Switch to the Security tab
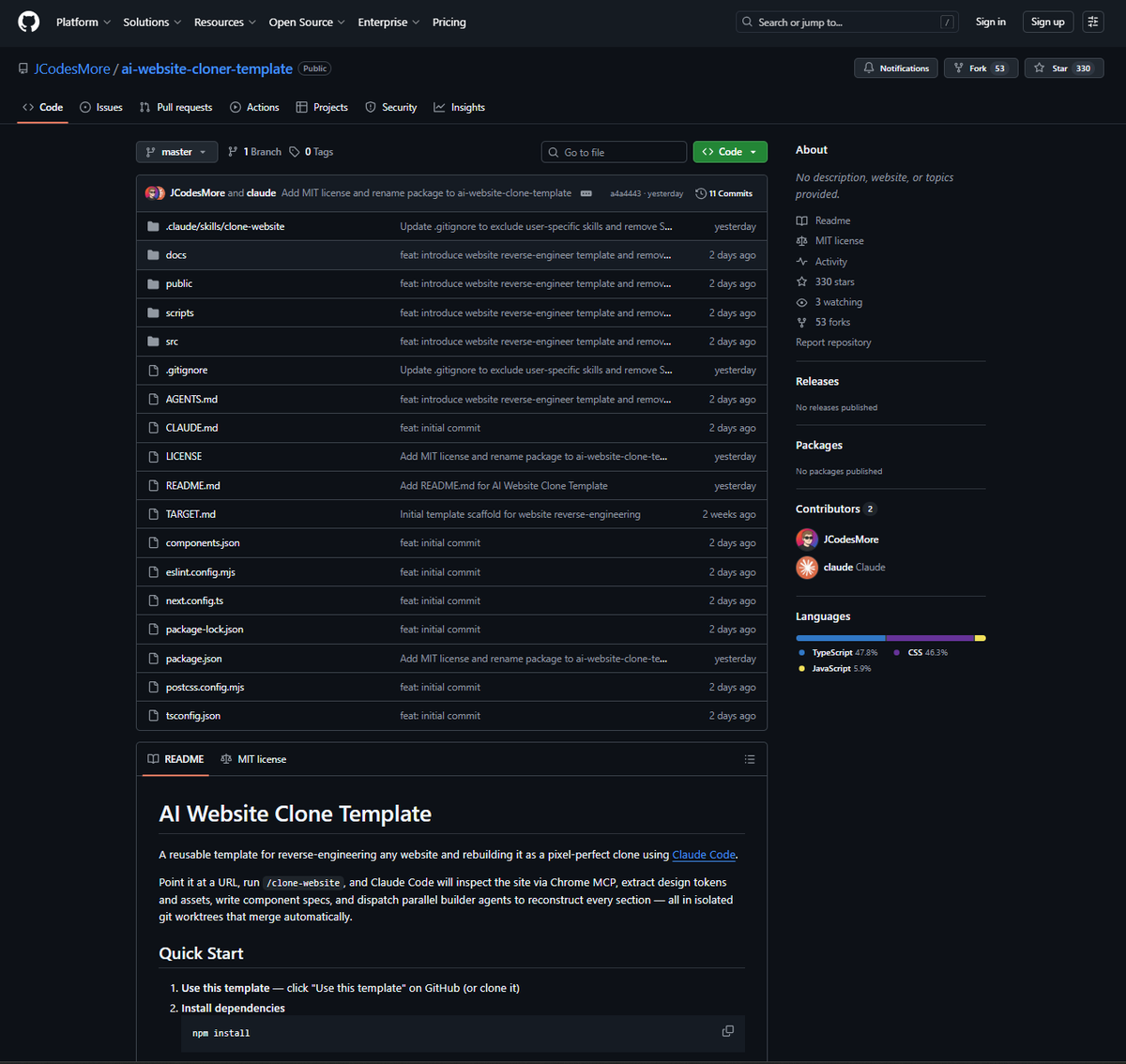Screen dimensions: 1126x1064 (x=390, y=107)
